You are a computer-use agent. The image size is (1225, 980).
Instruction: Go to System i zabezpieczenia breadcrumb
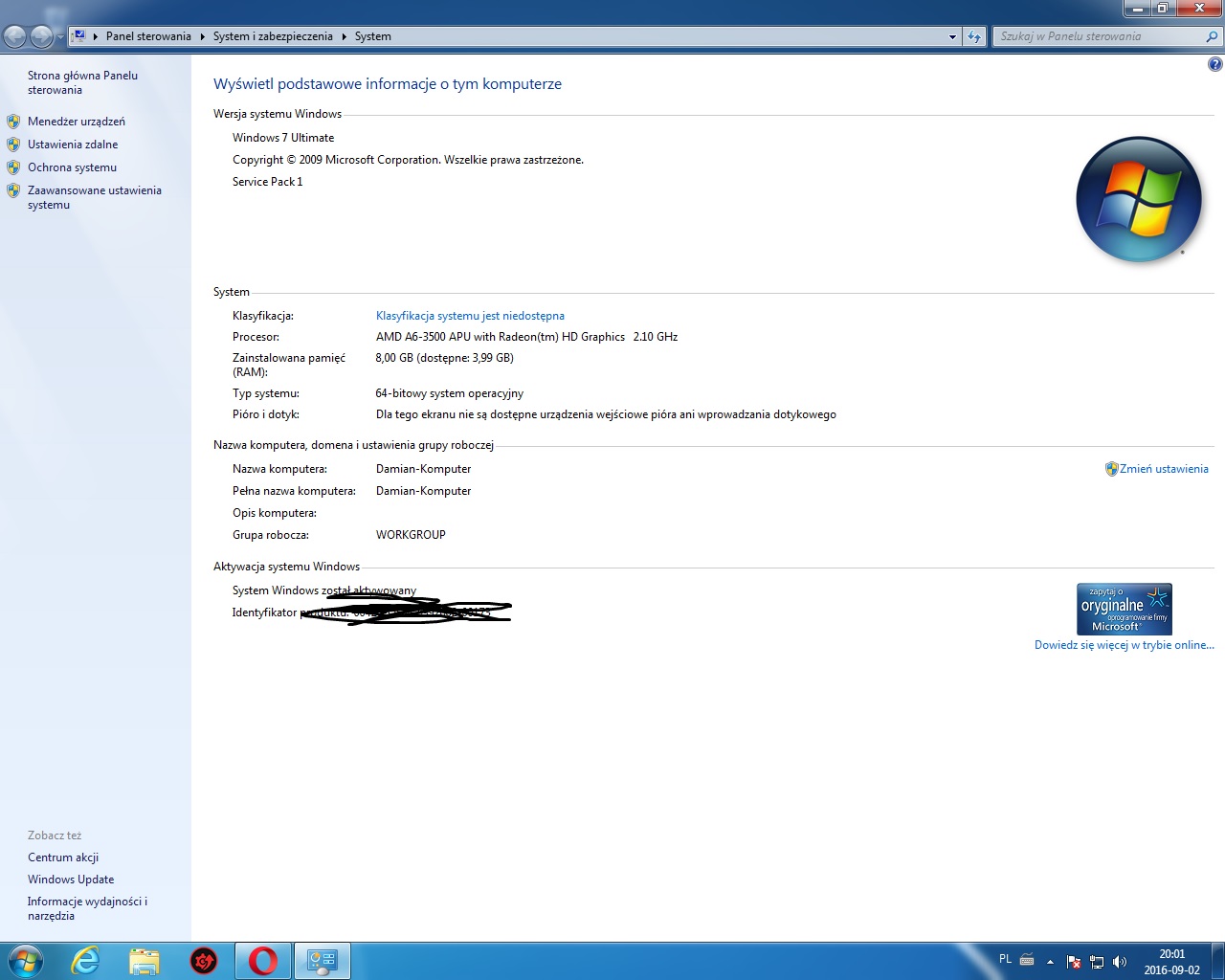(x=273, y=36)
